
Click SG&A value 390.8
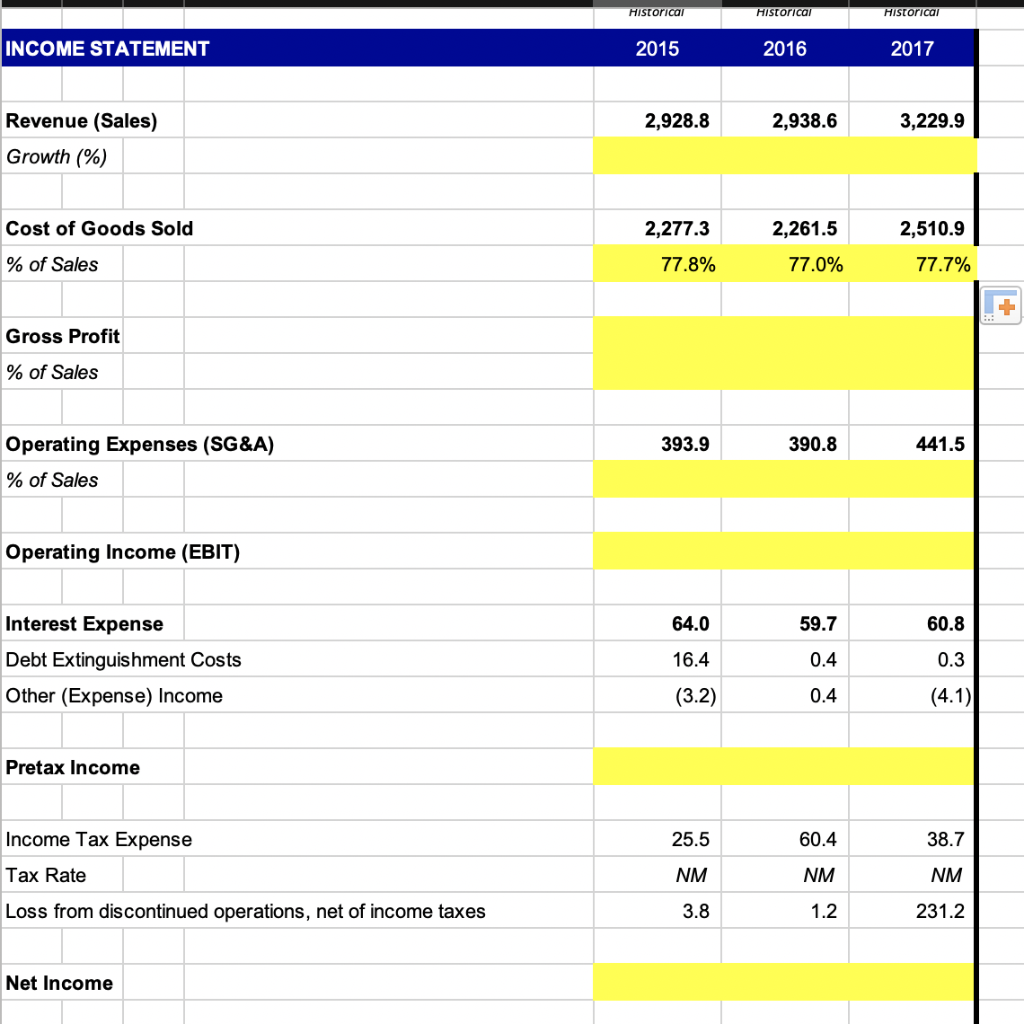point(812,444)
